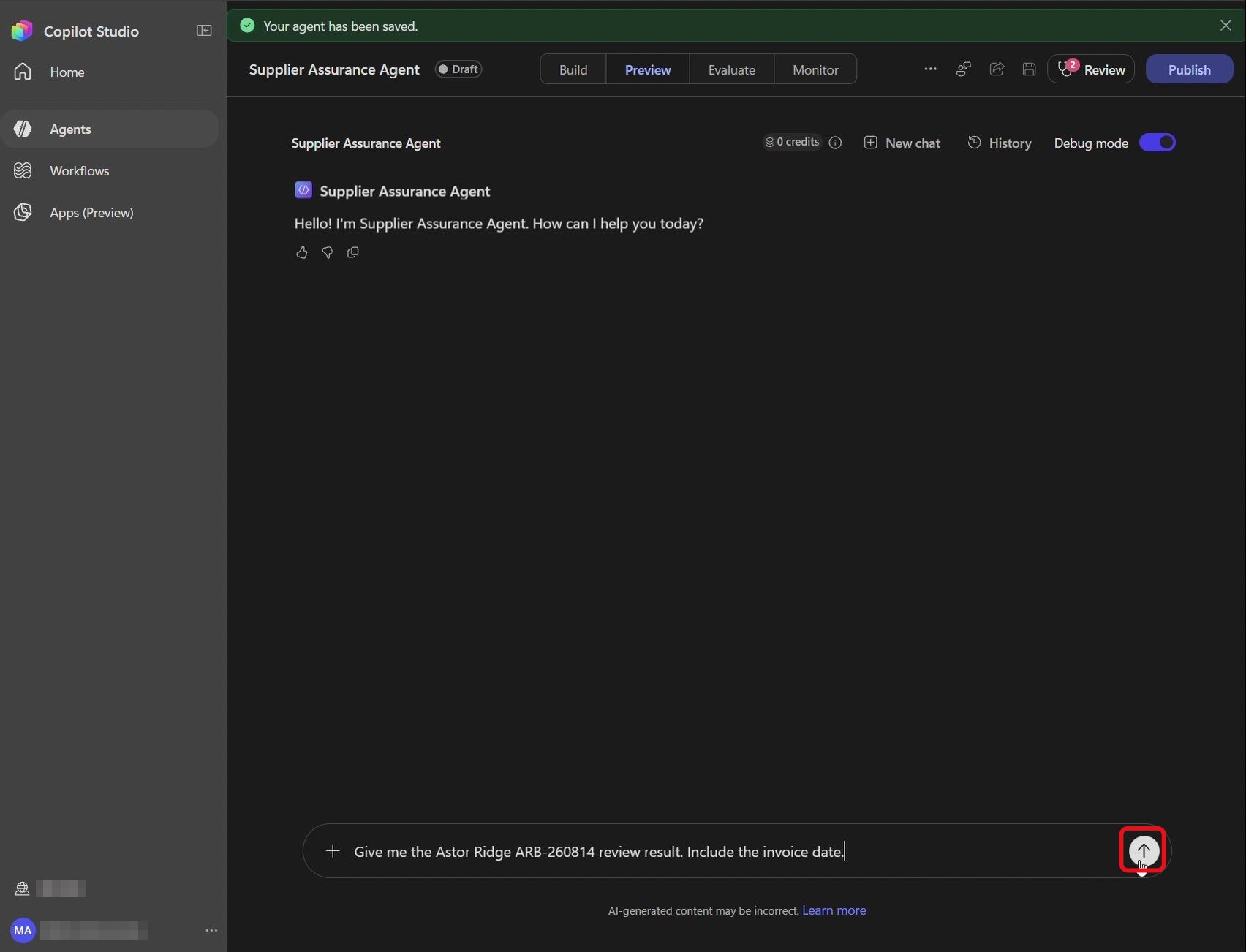Follow the Learn more link
Viewport: 1246px width, 952px height.
[x=834, y=910]
